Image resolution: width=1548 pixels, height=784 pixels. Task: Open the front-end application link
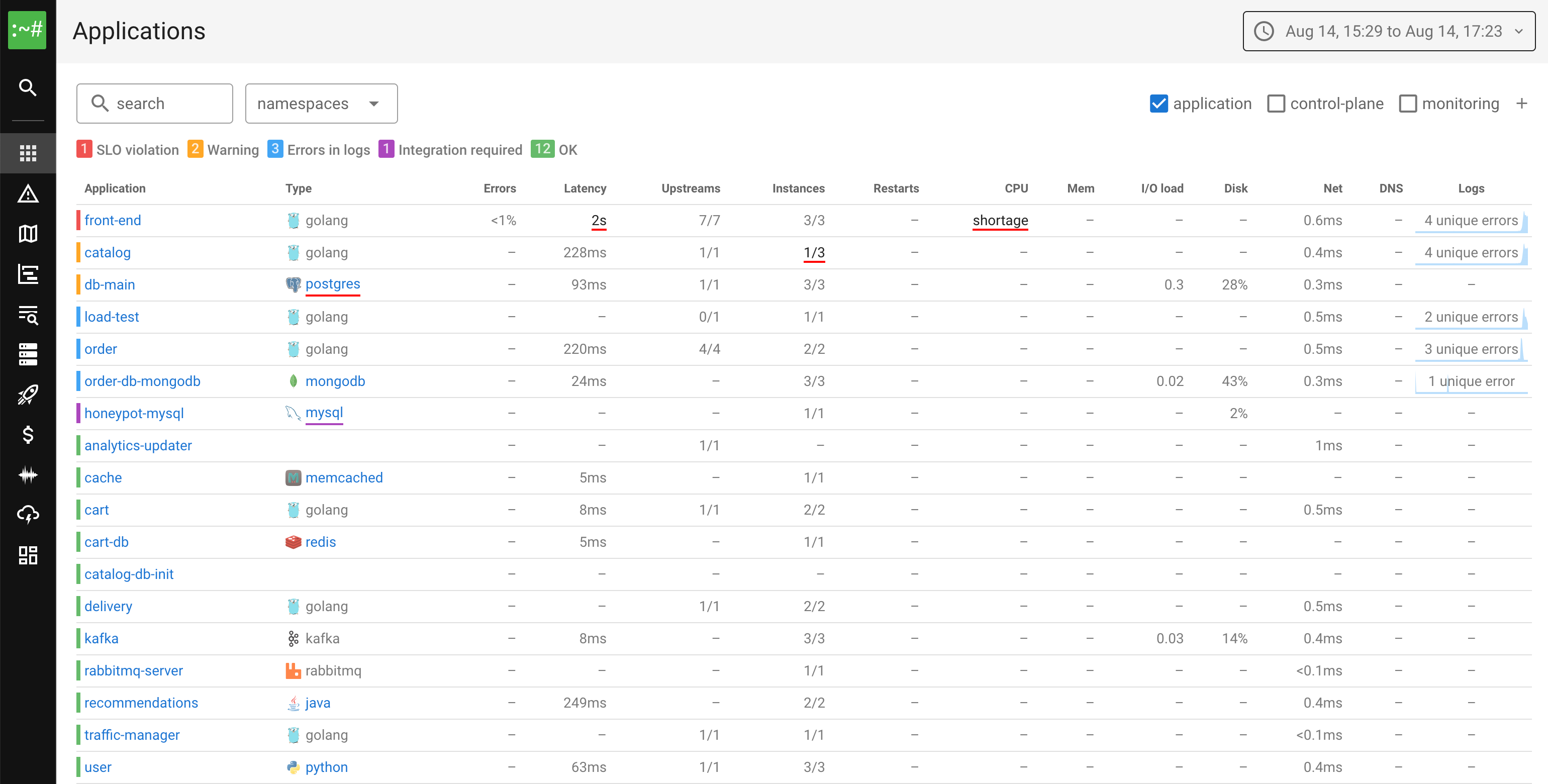click(113, 220)
